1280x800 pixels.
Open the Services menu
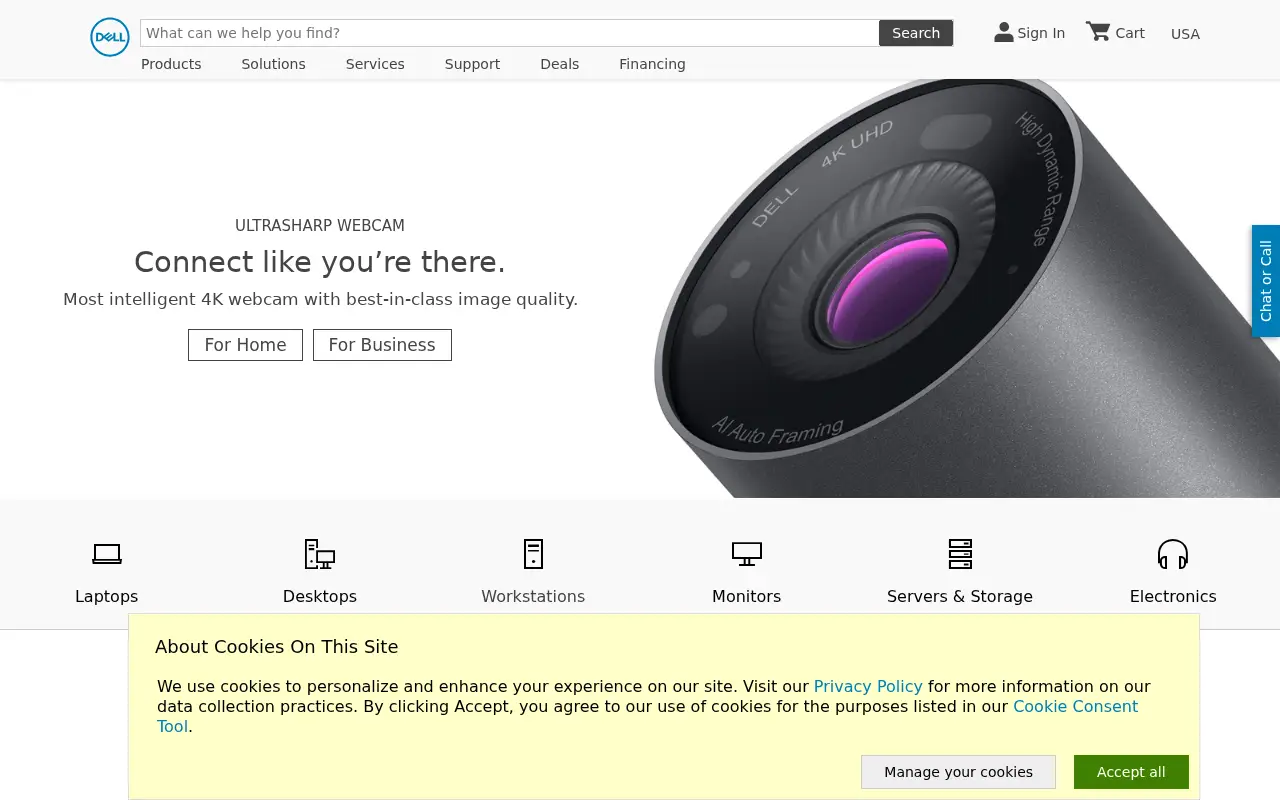[375, 64]
